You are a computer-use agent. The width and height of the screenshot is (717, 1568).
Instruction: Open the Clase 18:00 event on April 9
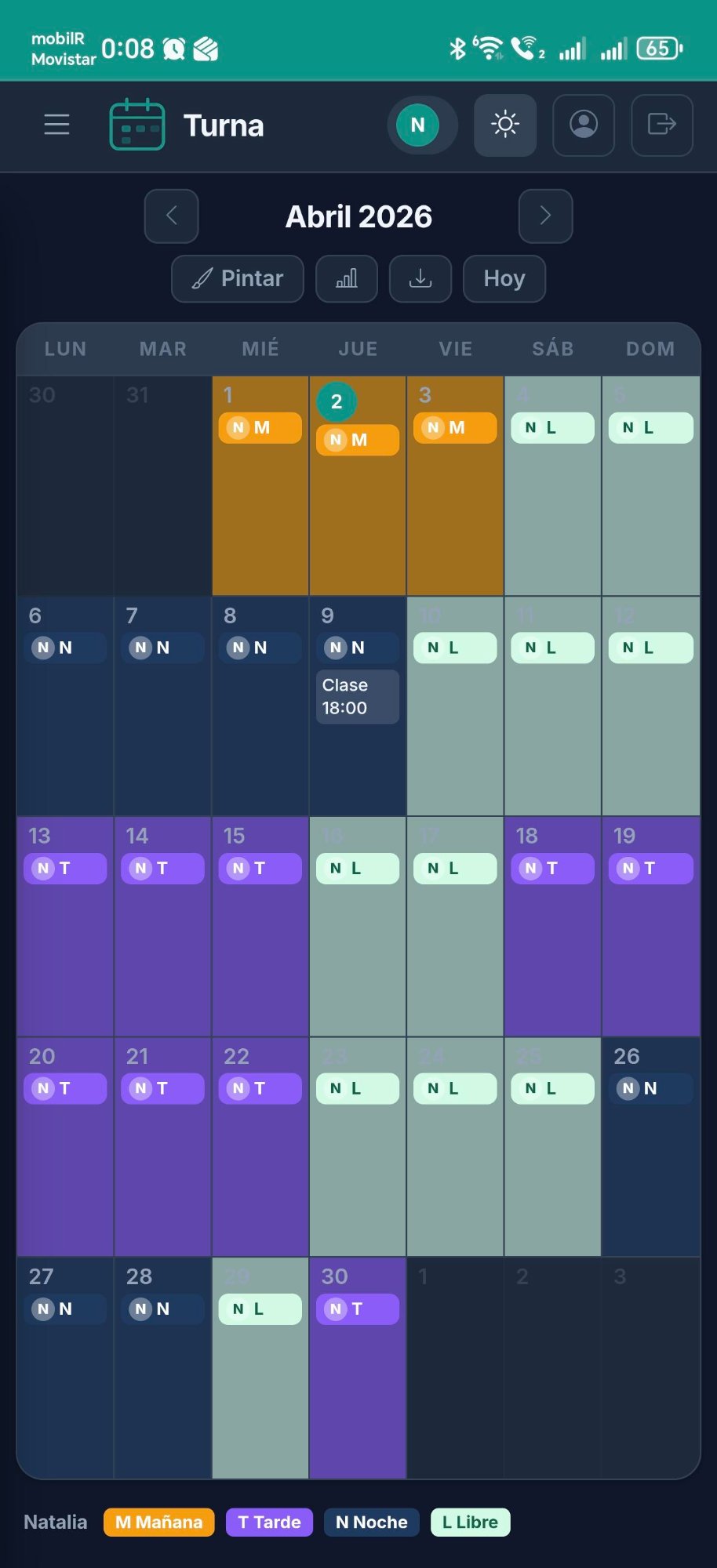click(x=357, y=696)
